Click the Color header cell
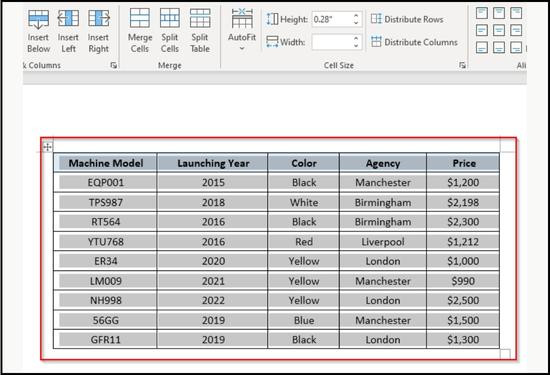Viewport: 550px width, 375px height. click(304, 163)
